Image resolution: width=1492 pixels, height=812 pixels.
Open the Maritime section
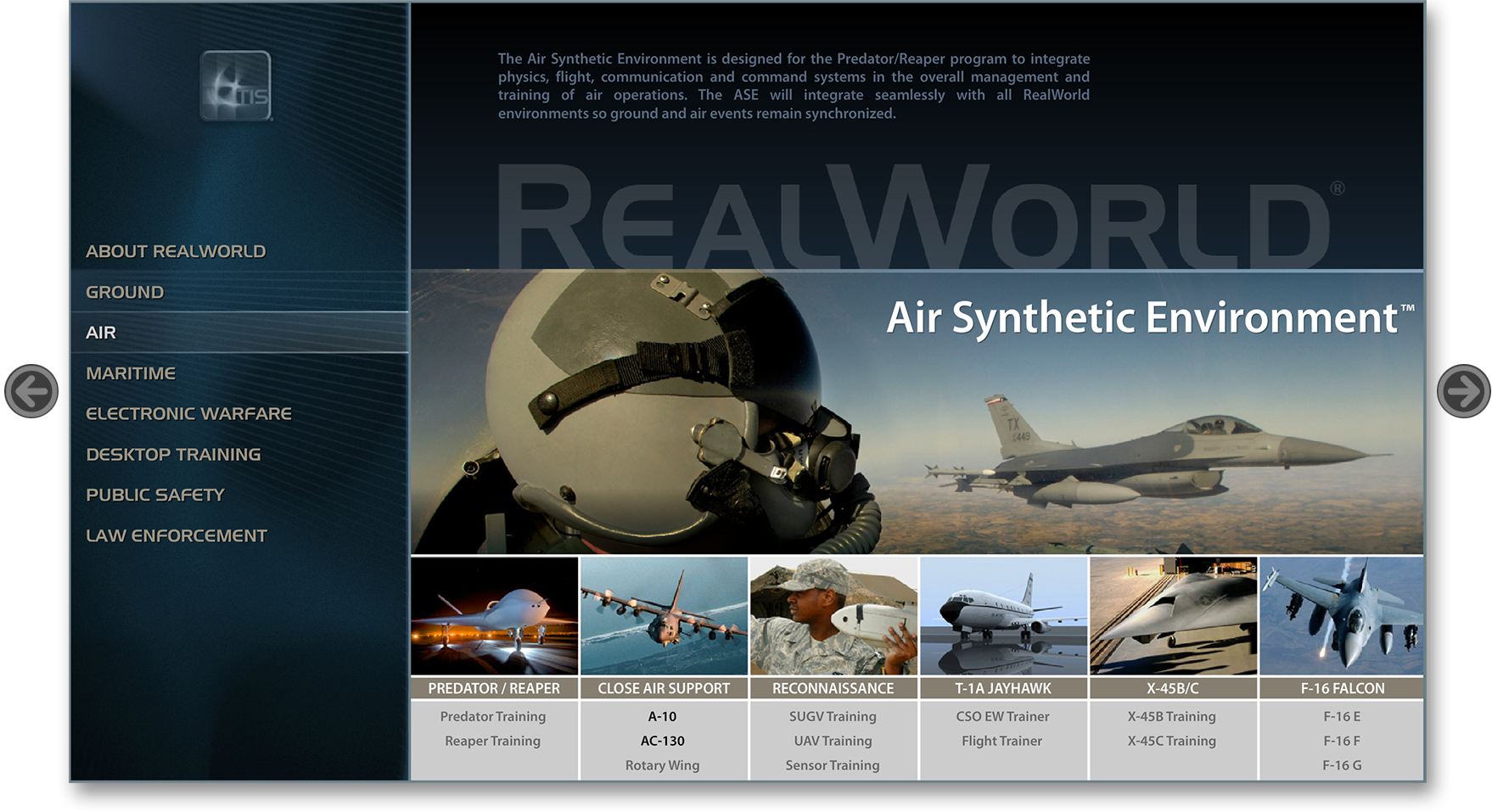(131, 373)
